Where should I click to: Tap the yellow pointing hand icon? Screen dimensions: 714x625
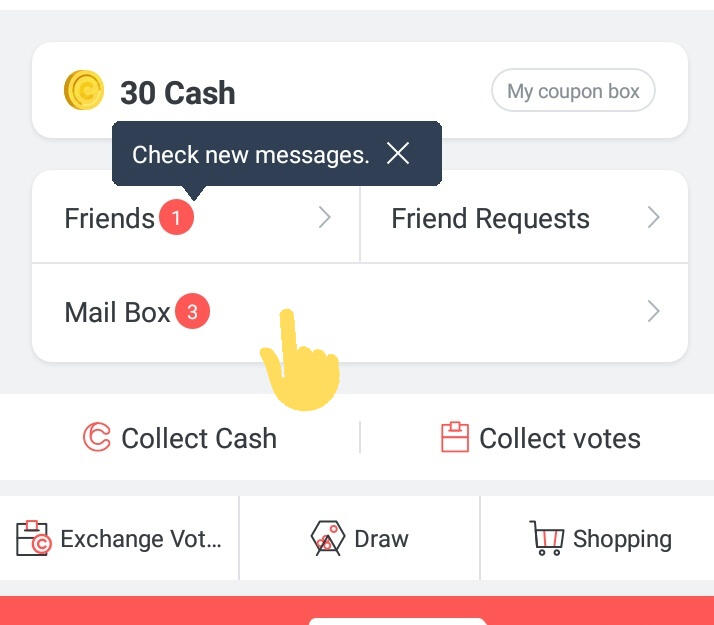(301, 360)
